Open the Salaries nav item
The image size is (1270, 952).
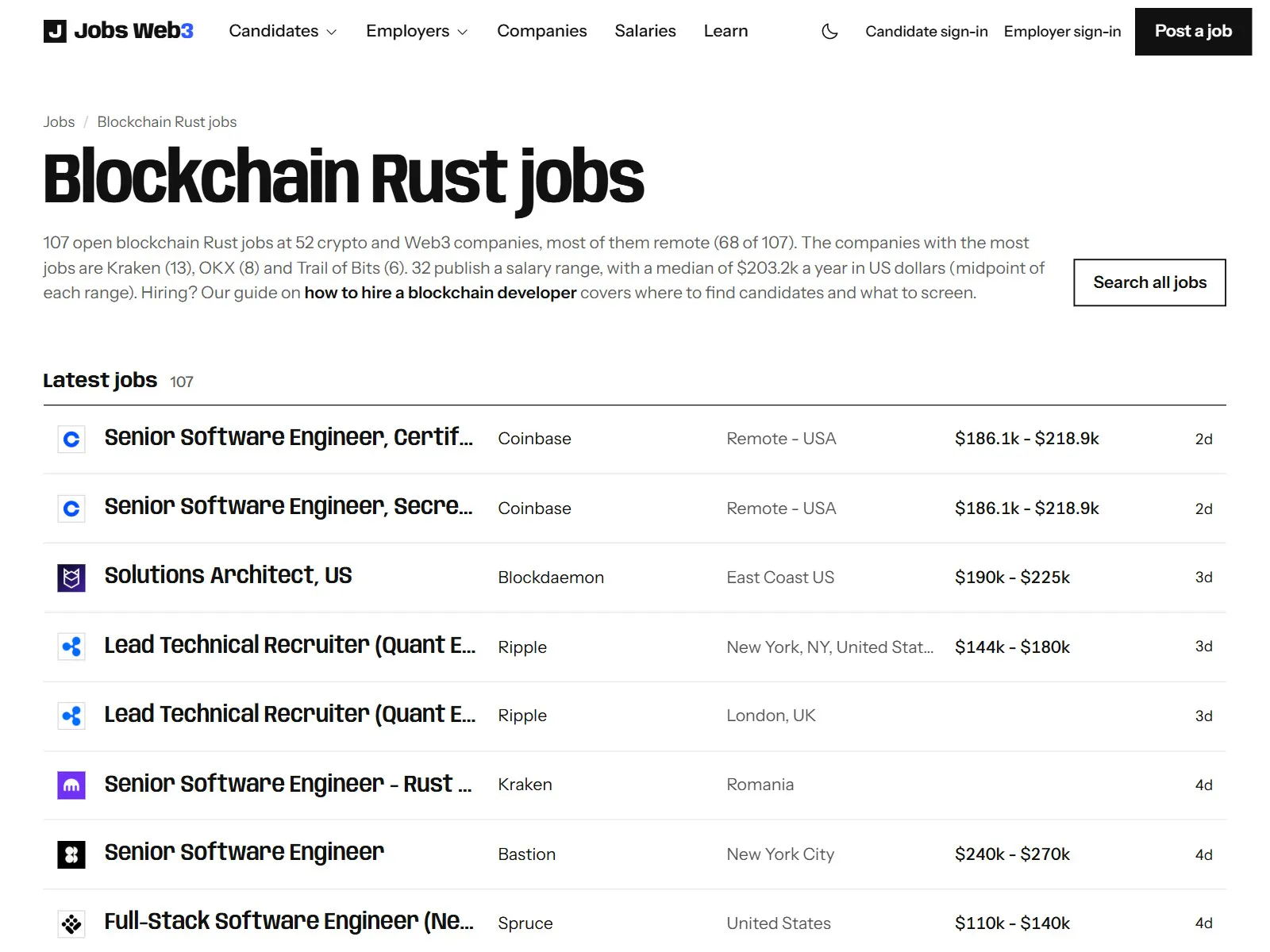645,31
